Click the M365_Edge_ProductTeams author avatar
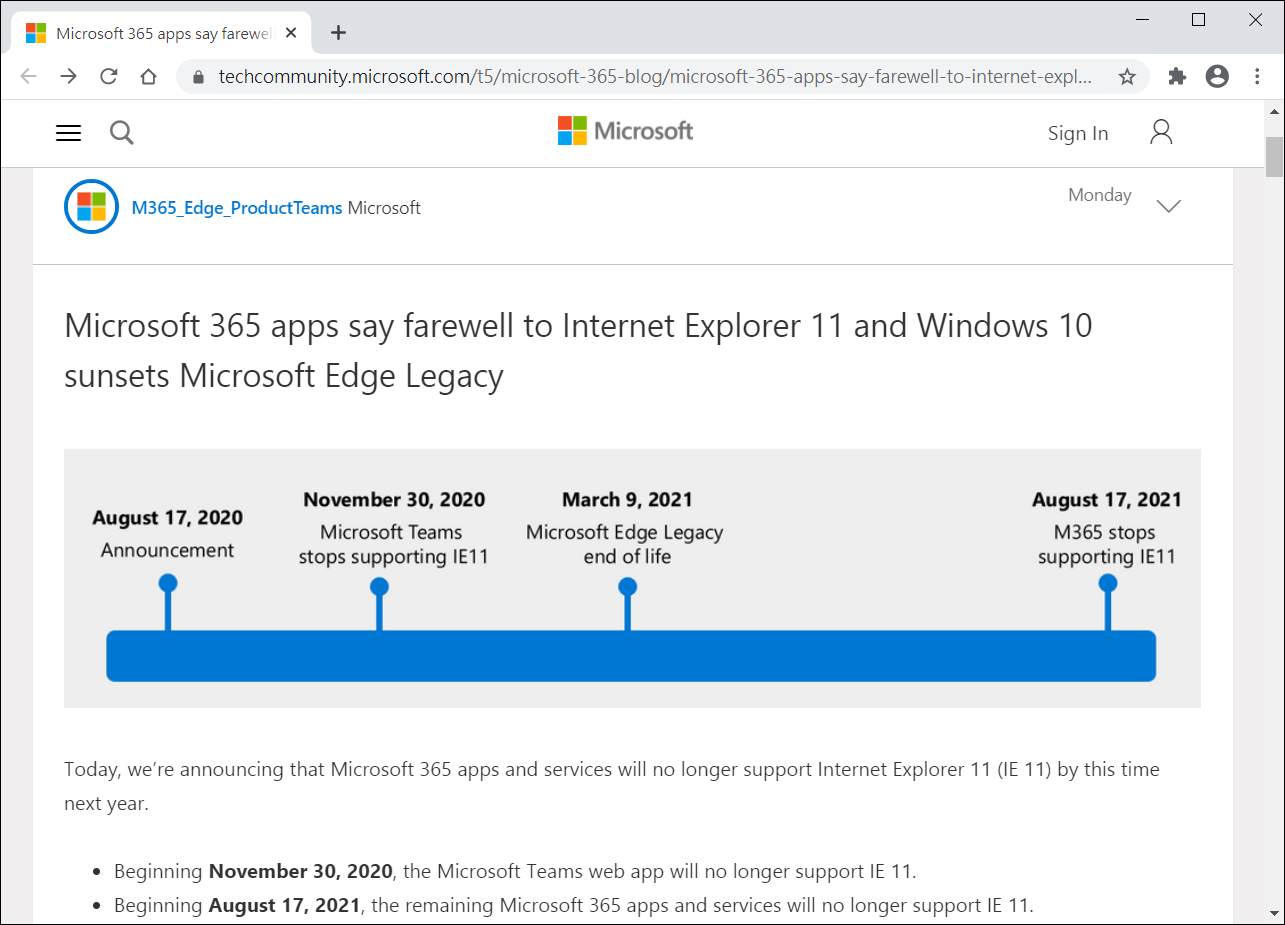This screenshot has height=925, width=1285. click(x=91, y=207)
